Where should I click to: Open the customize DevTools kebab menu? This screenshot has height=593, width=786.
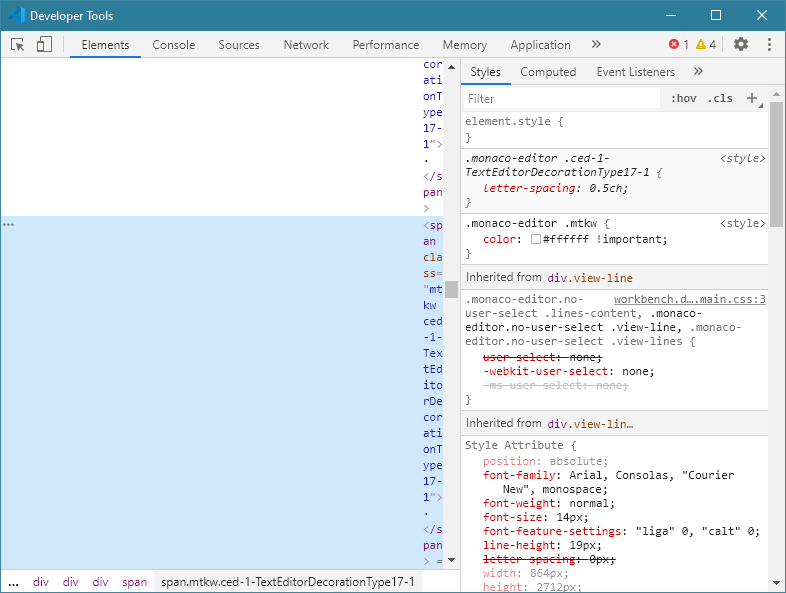pos(769,44)
